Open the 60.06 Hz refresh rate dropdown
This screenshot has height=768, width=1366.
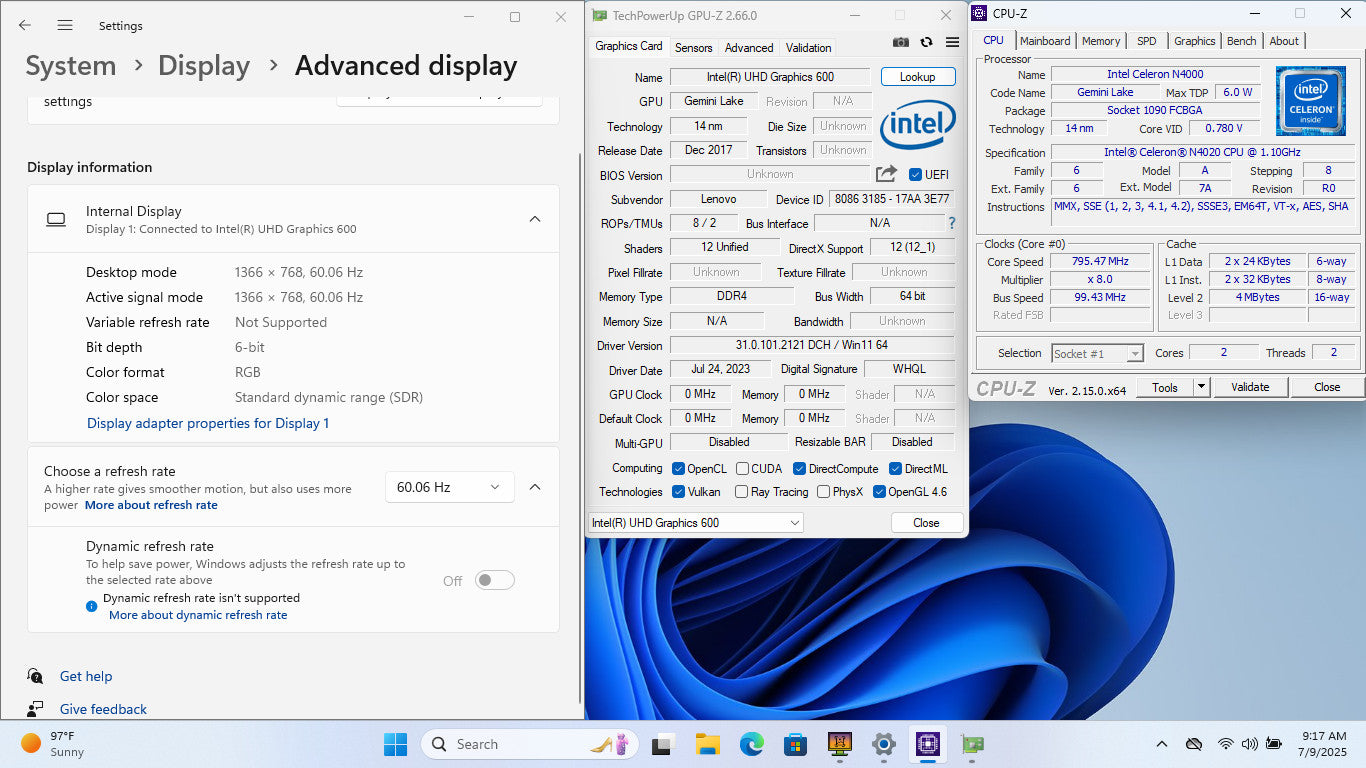pos(449,487)
